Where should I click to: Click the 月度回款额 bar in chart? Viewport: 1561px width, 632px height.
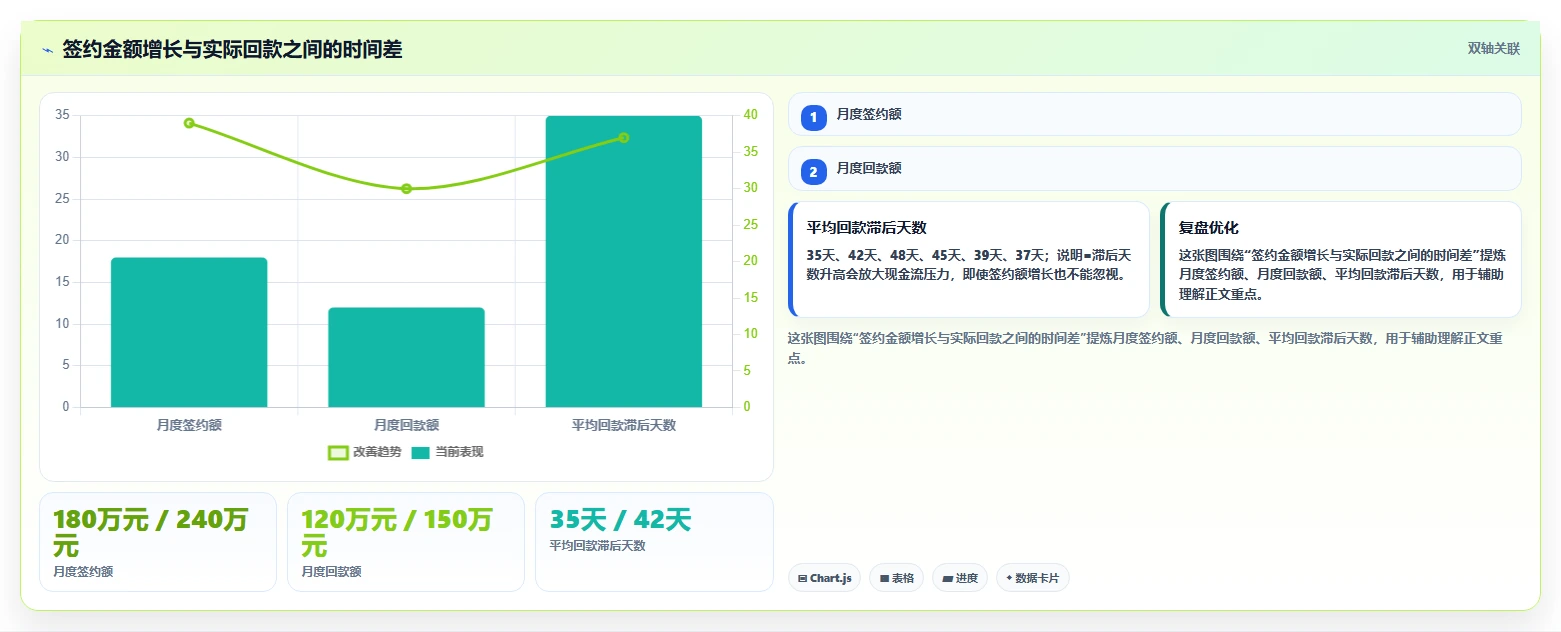pyautogui.click(x=406, y=357)
